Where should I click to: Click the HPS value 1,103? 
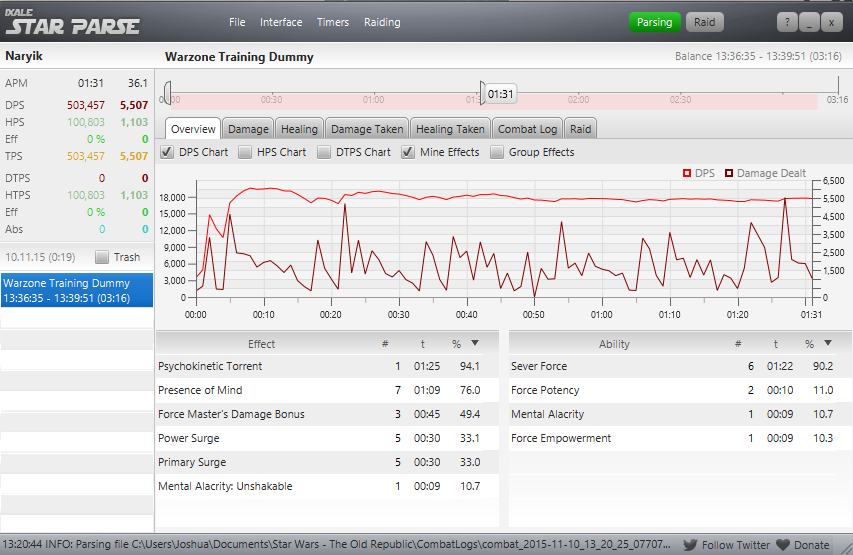134,122
